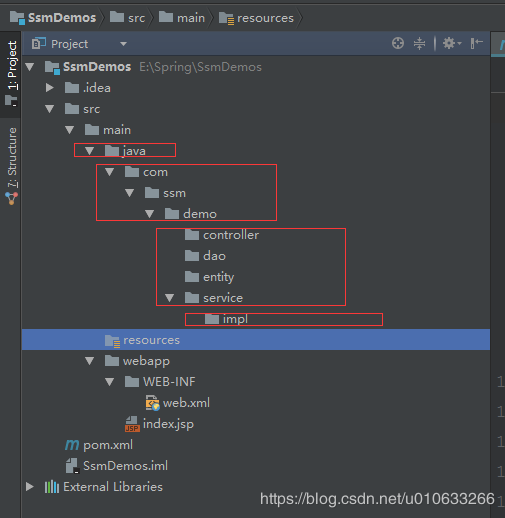Collapse the webapp folder arrow

coord(90,361)
